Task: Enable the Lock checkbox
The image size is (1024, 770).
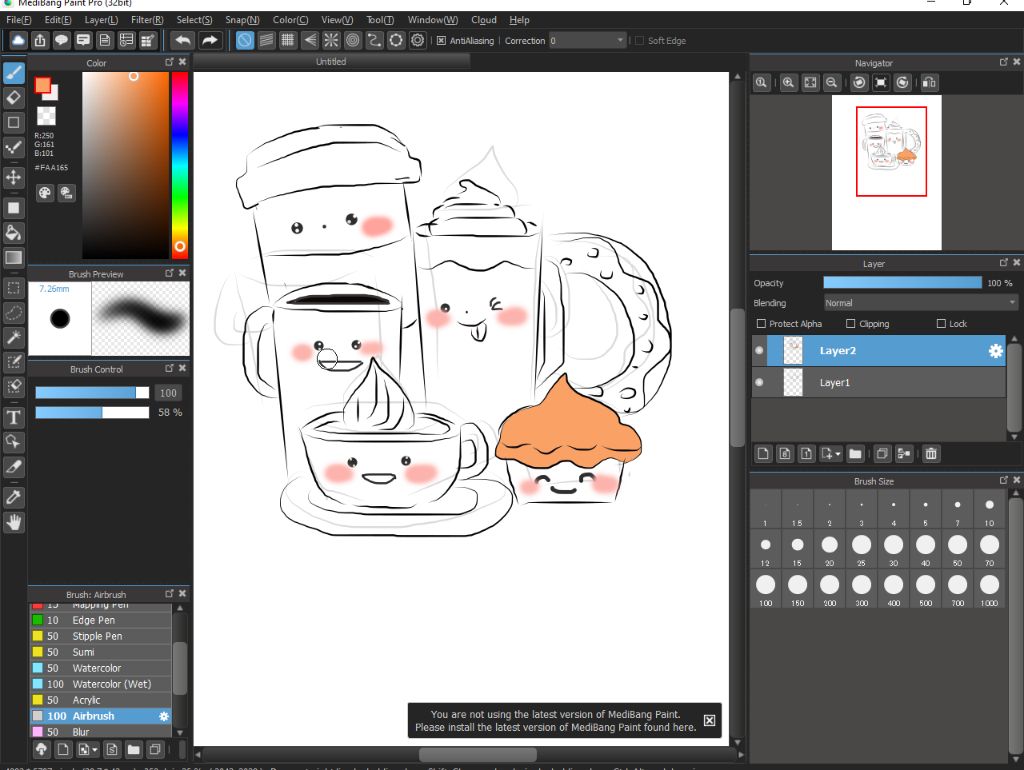Action: (x=941, y=324)
